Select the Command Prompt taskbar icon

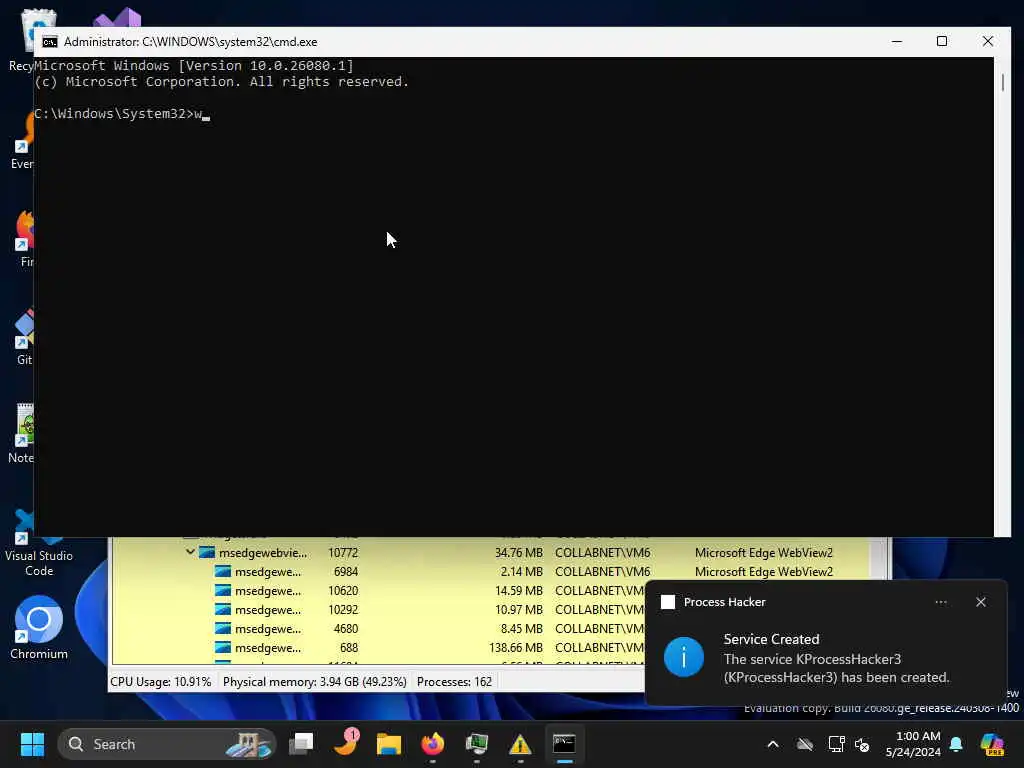point(564,744)
